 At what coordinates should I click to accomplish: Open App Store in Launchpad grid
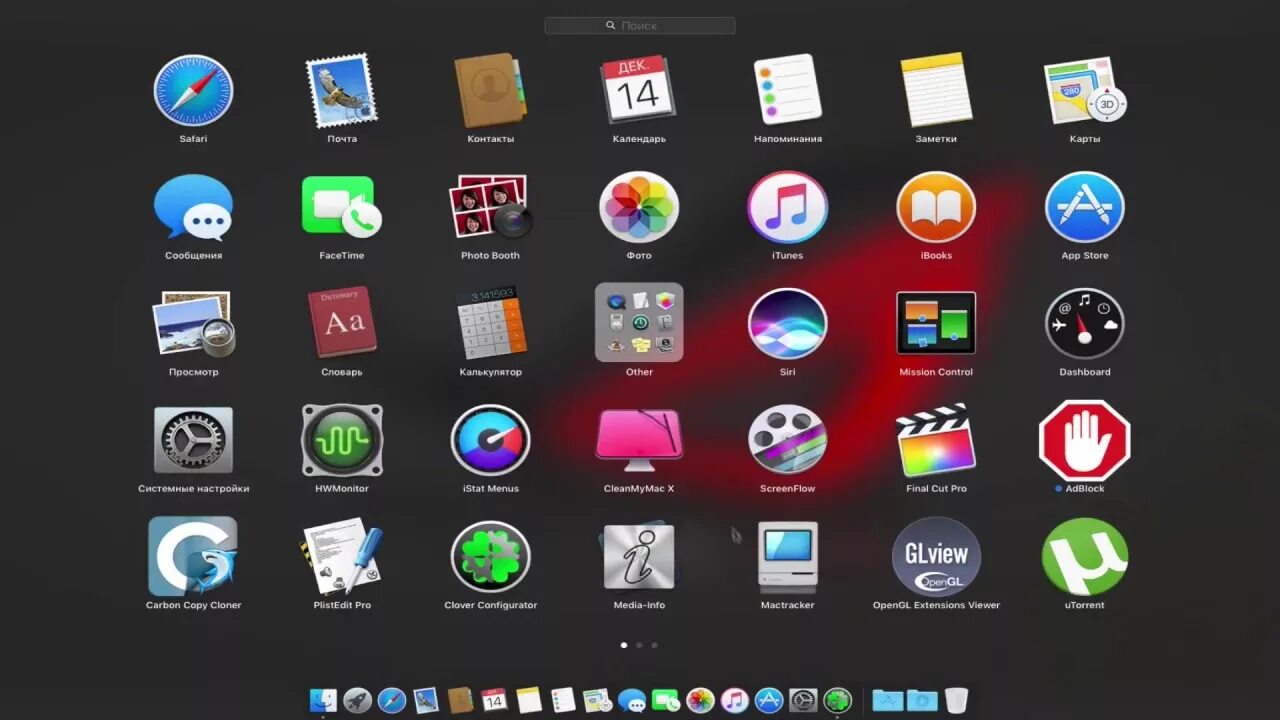pyautogui.click(x=1085, y=208)
